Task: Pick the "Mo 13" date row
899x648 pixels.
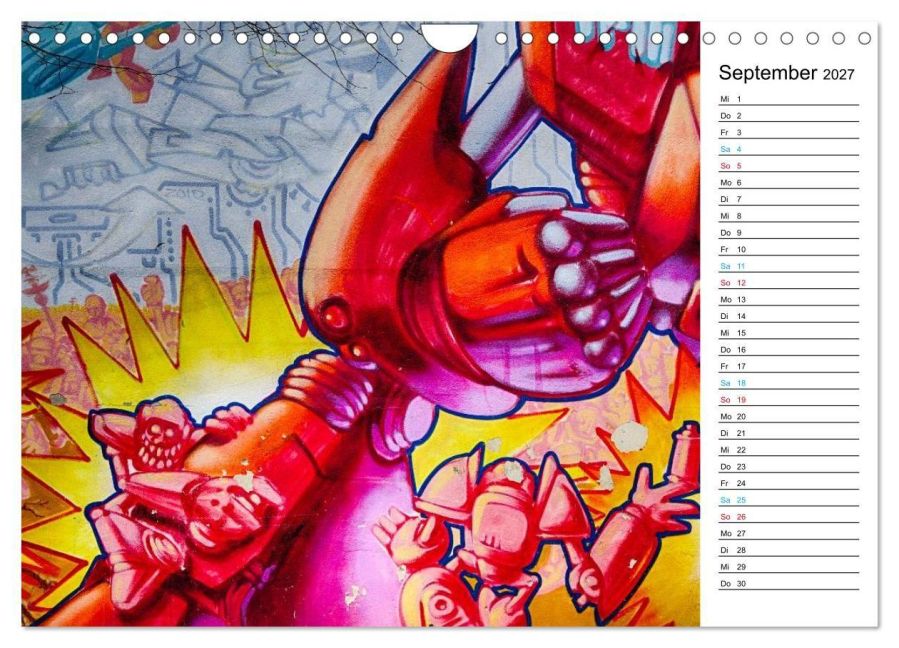Action: pyautogui.click(x=789, y=299)
